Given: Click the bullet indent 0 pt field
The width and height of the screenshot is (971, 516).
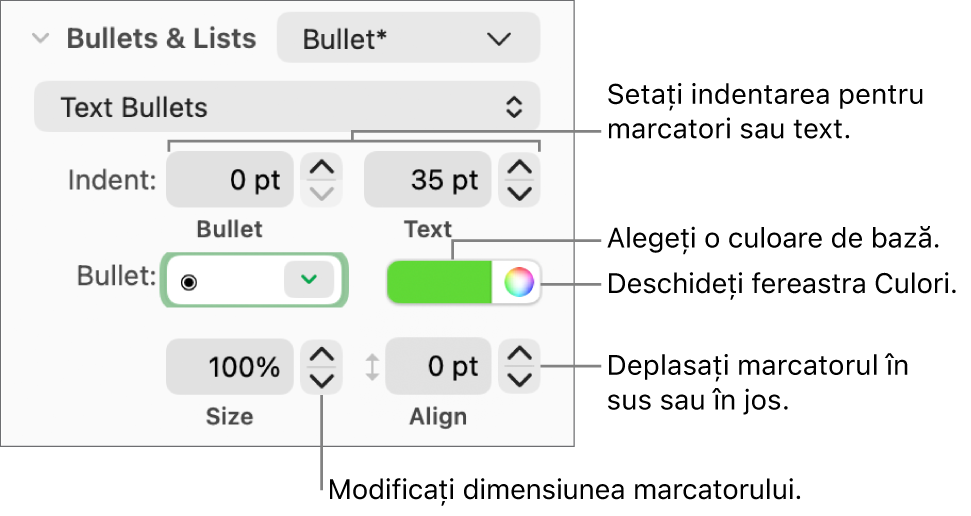Looking at the screenshot, I should [x=230, y=180].
